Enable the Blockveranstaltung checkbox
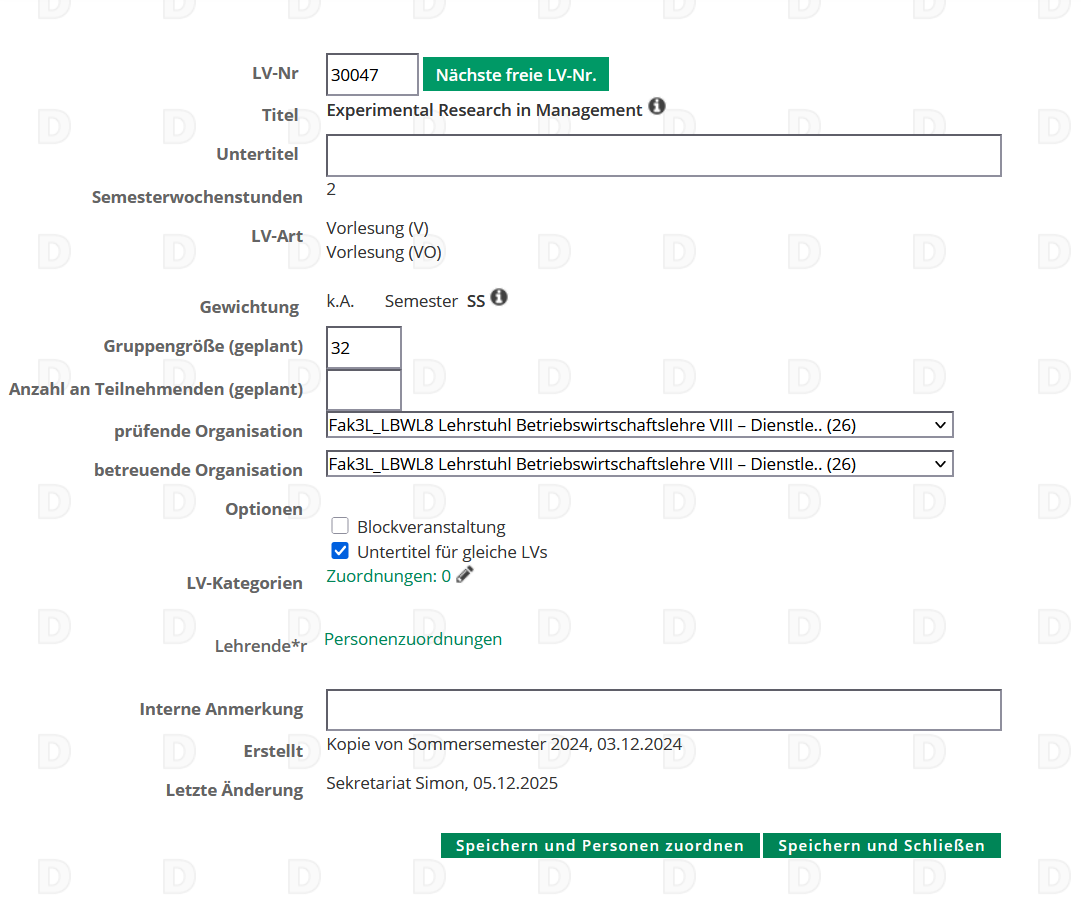 (340, 526)
